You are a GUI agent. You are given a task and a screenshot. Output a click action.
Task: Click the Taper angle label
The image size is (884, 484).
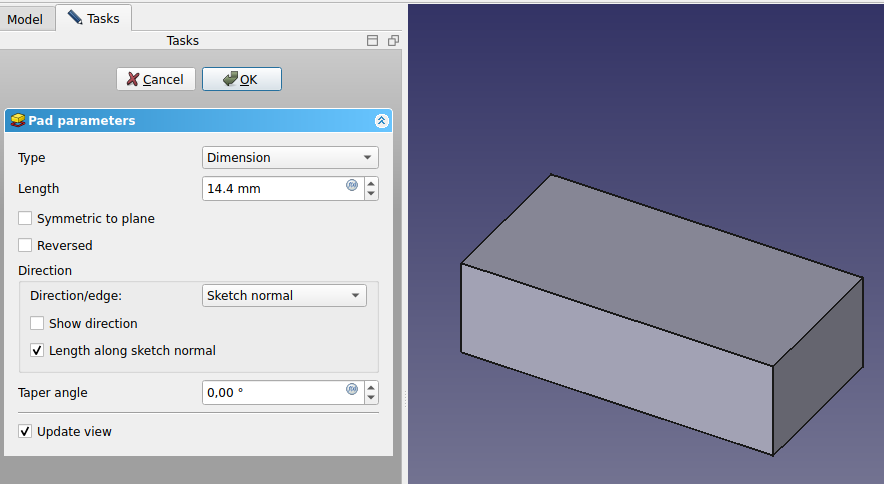tap(52, 393)
